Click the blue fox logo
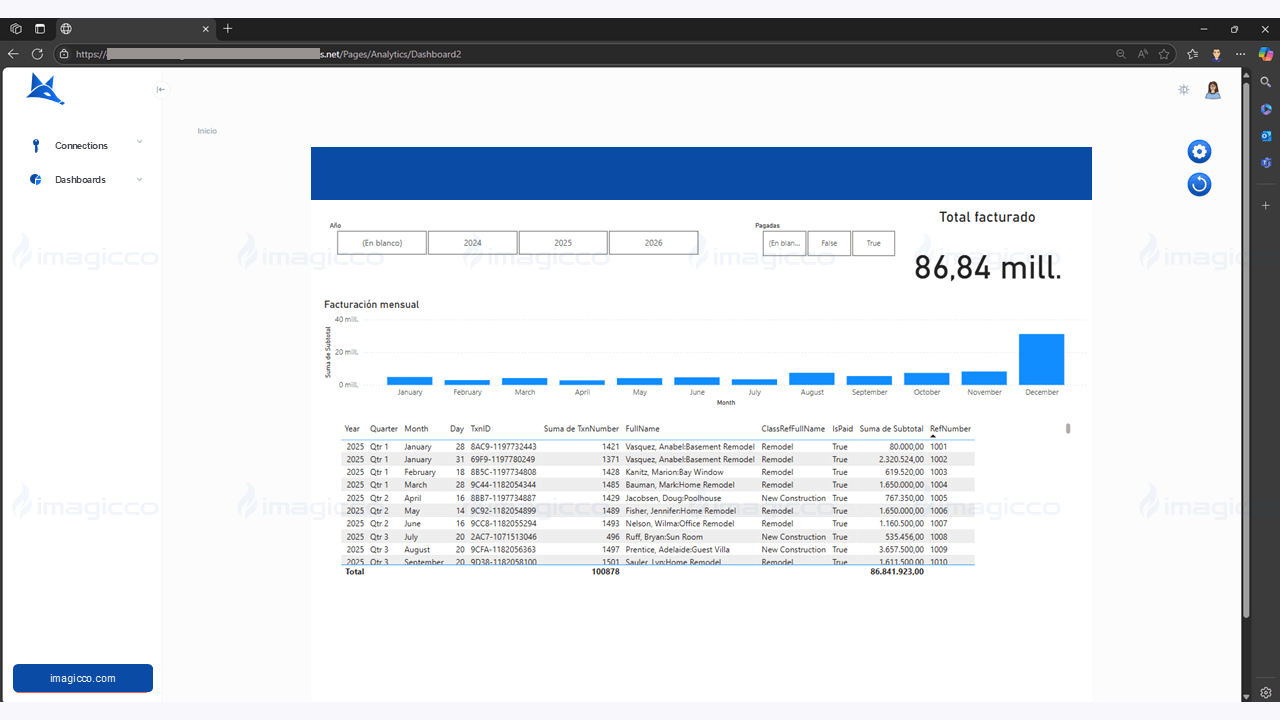 coord(45,90)
